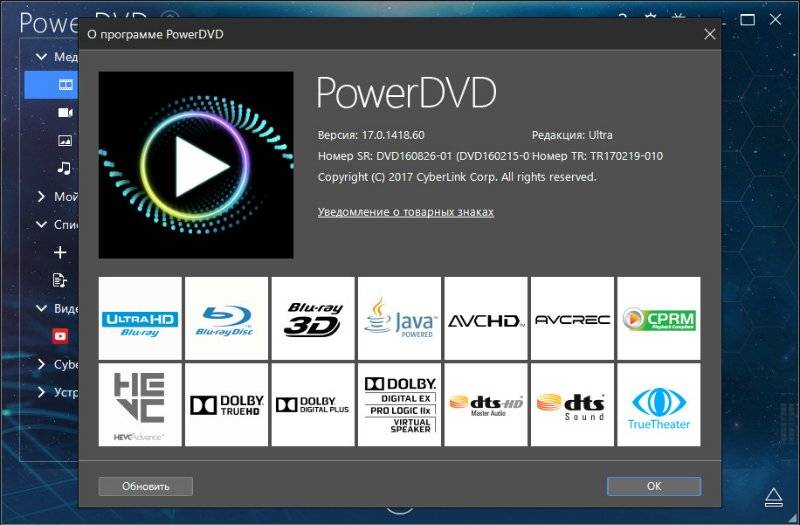800x525 pixels.
Task: Select the movie library film icon in sidebar
Action: click(66, 85)
